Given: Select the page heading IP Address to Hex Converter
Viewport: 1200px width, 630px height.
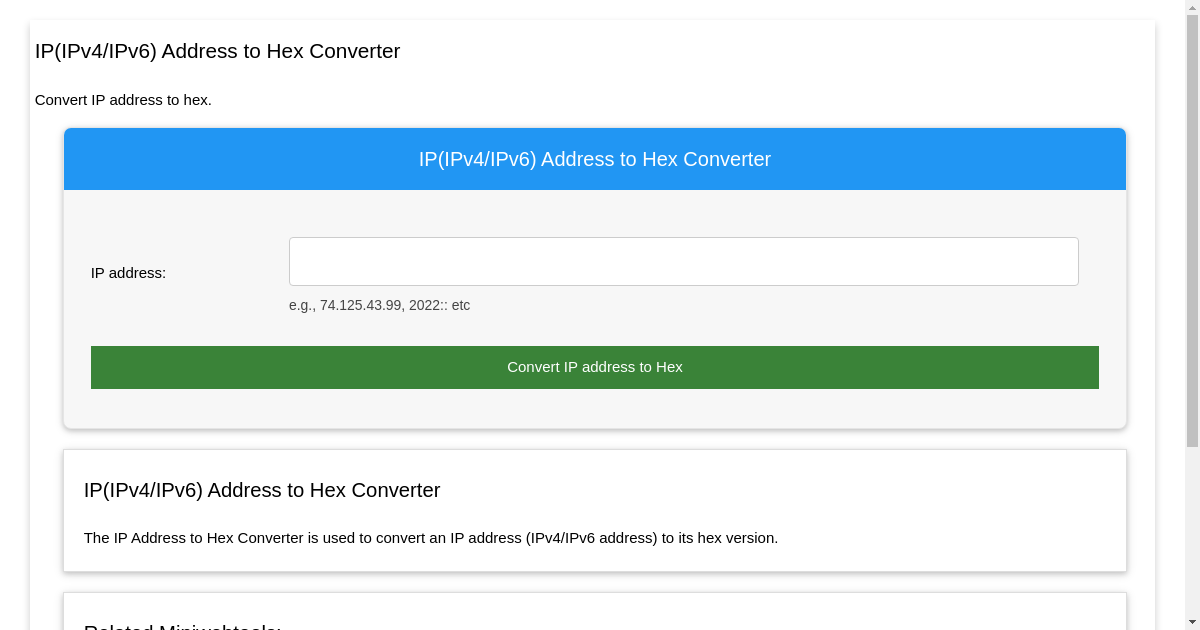Looking at the screenshot, I should [218, 51].
